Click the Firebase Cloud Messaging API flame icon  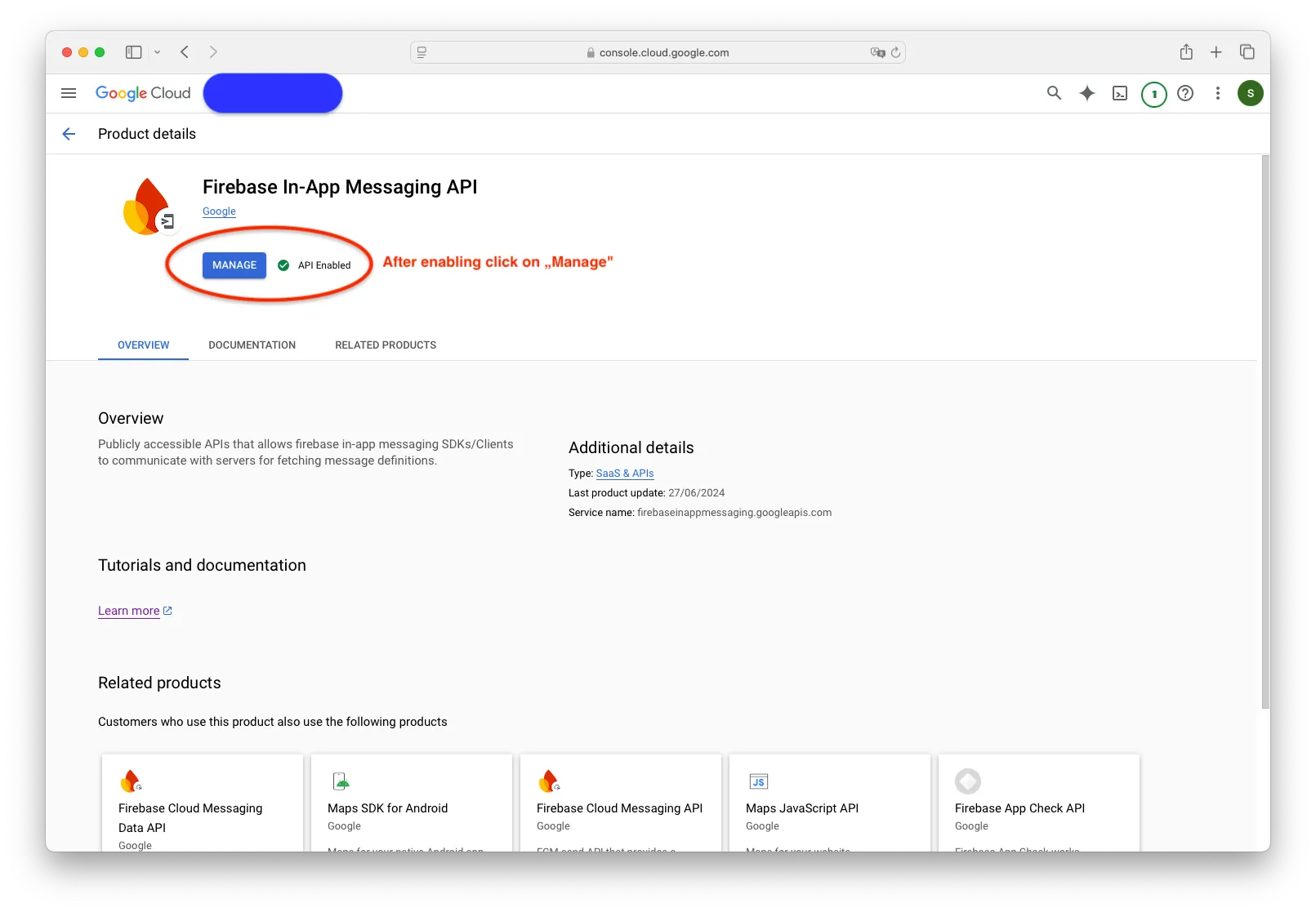coord(549,781)
